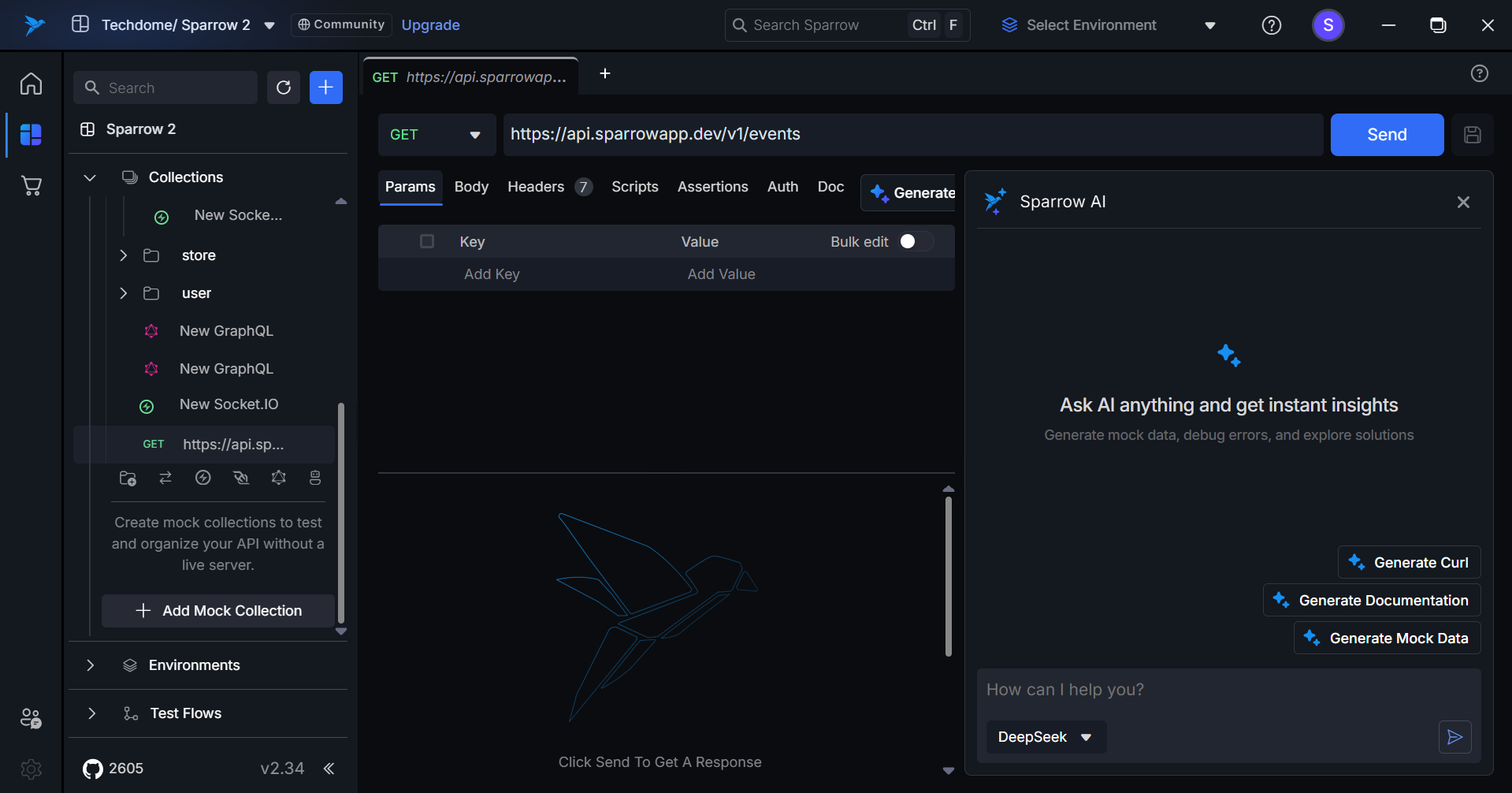The height and width of the screenshot is (793, 1512).
Task: Click the Send button
Action: pos(1386,135)
